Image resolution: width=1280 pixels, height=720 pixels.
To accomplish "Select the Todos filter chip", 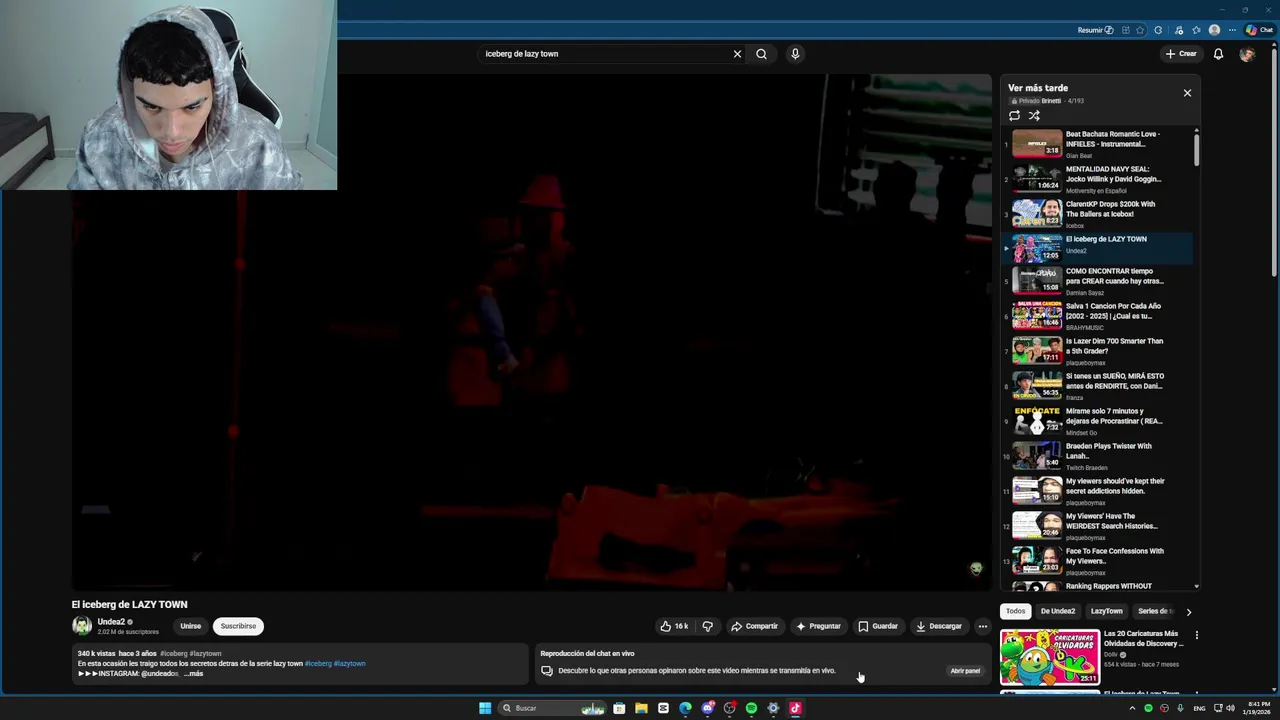I will pos(1015,611).
